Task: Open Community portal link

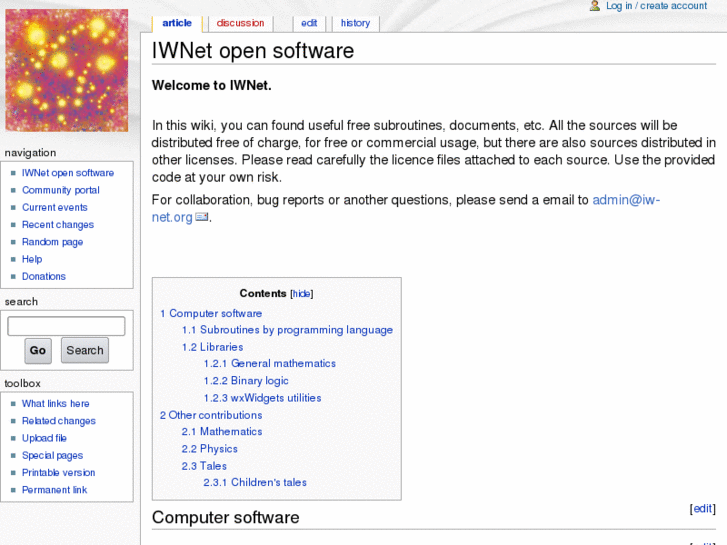Action: (x=61, y=190)
